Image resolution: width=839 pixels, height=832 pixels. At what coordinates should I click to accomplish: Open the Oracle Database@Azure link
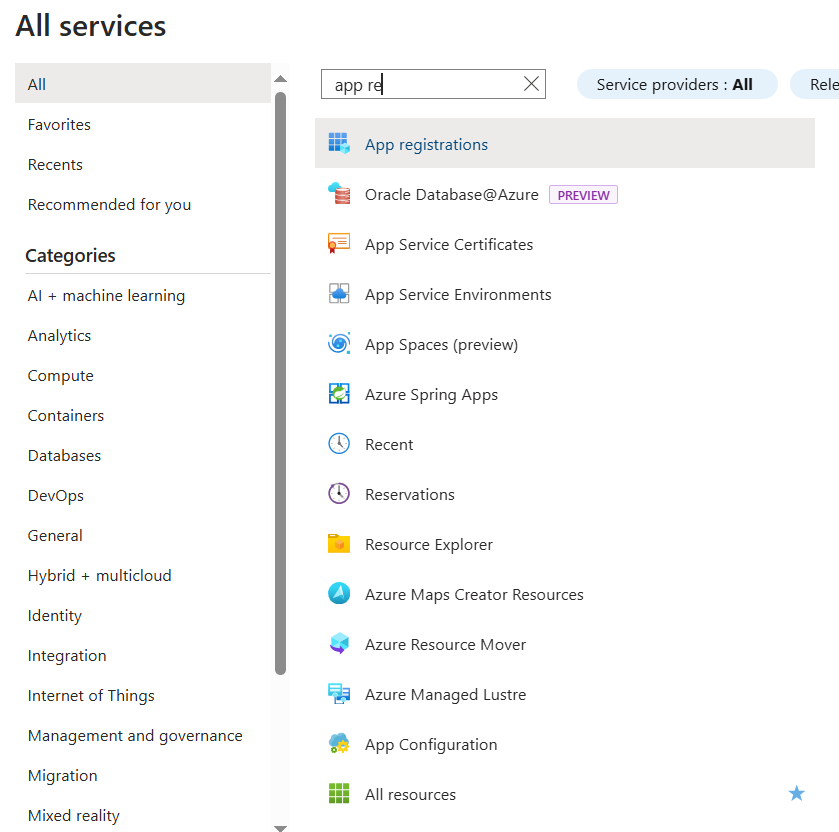(x=452, y=195)
